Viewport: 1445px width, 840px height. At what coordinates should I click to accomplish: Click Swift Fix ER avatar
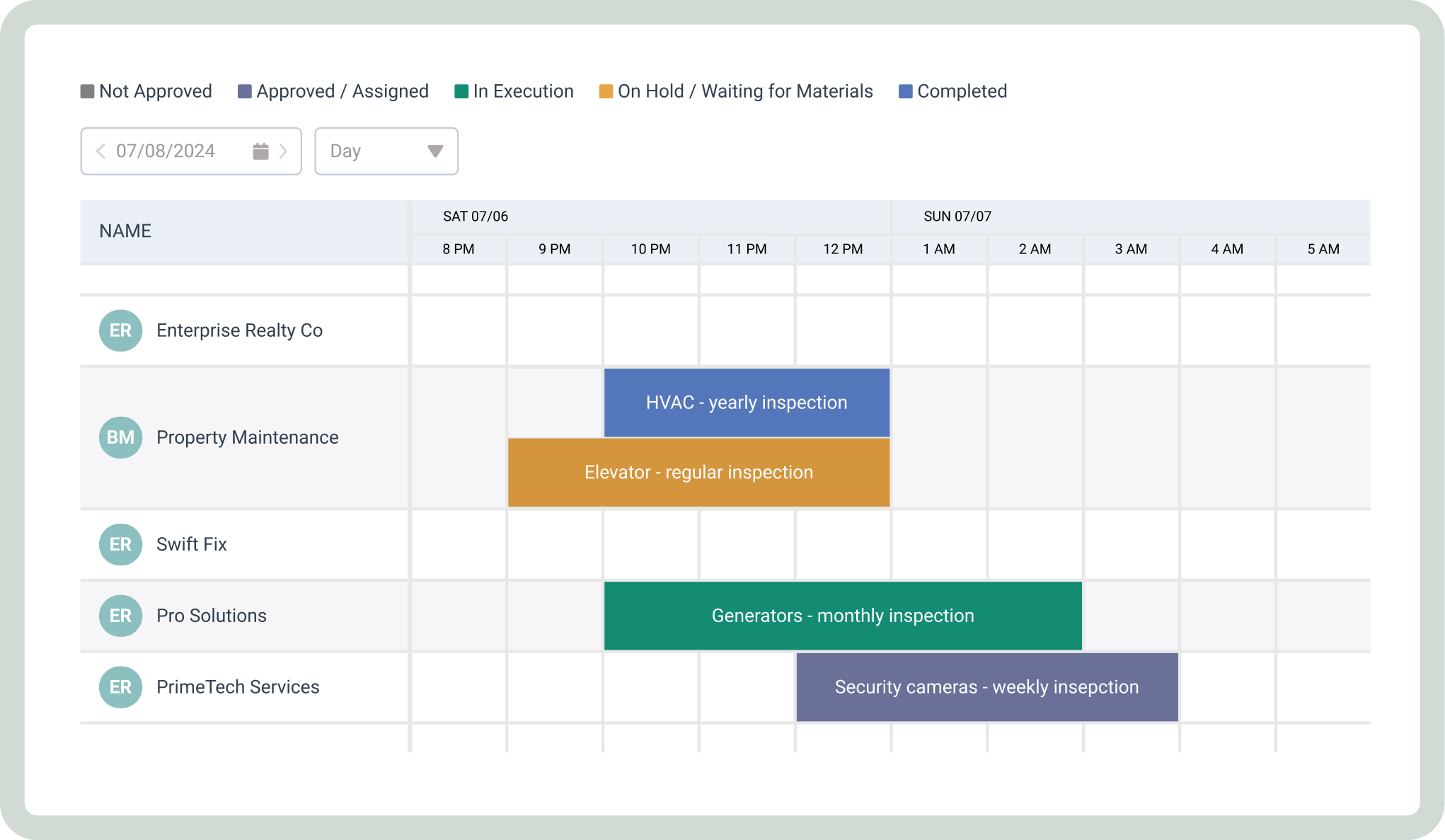click(120, 544)
